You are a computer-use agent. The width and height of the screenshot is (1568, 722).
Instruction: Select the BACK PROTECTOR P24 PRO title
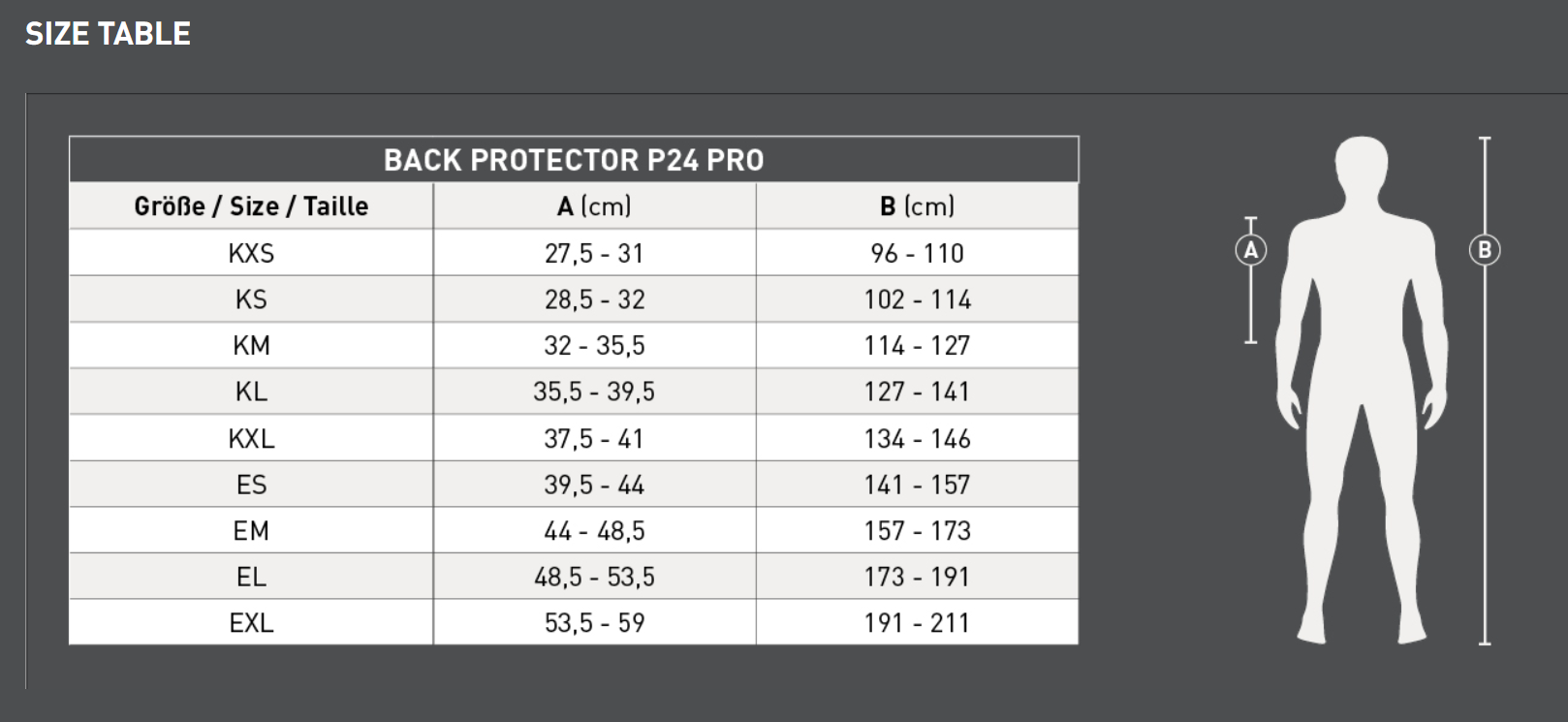pos(574,160)
